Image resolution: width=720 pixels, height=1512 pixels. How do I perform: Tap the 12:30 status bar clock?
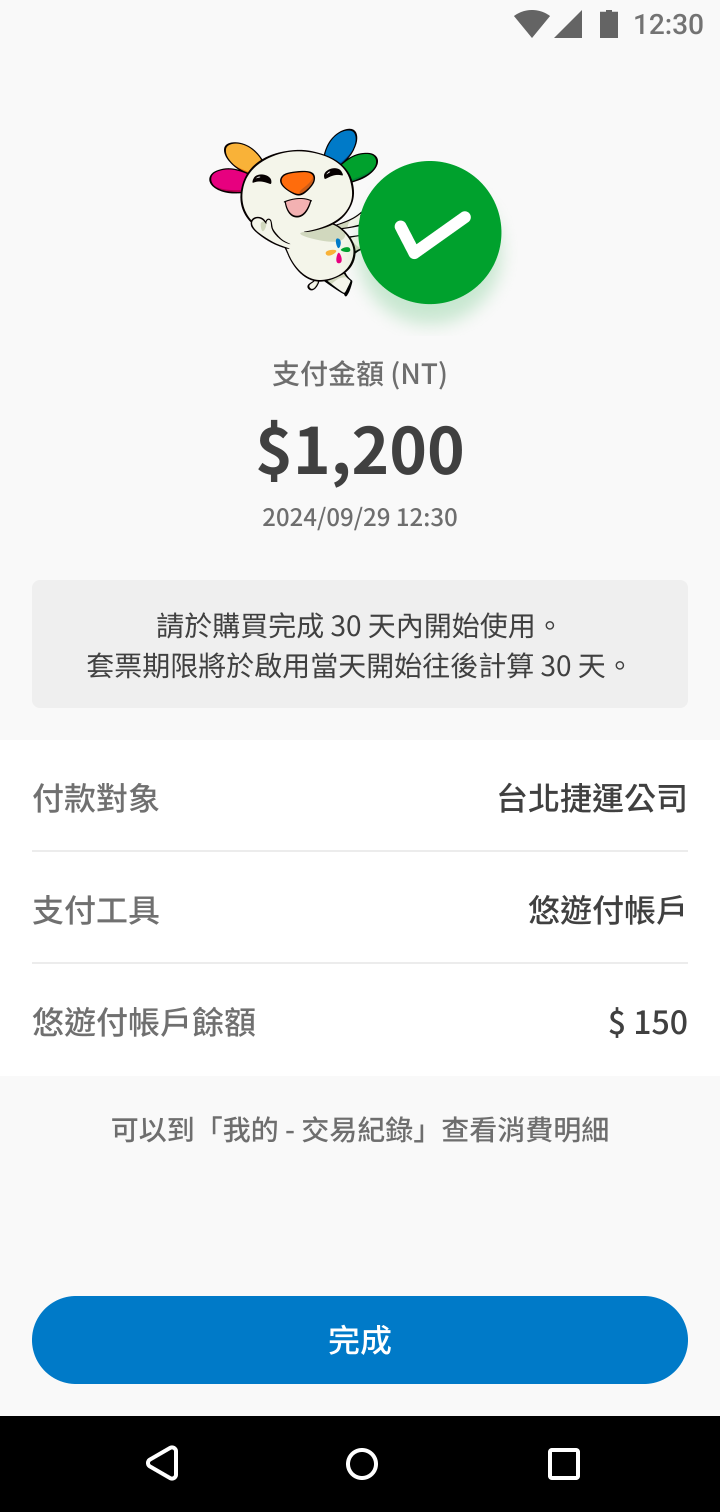[668, 24]
